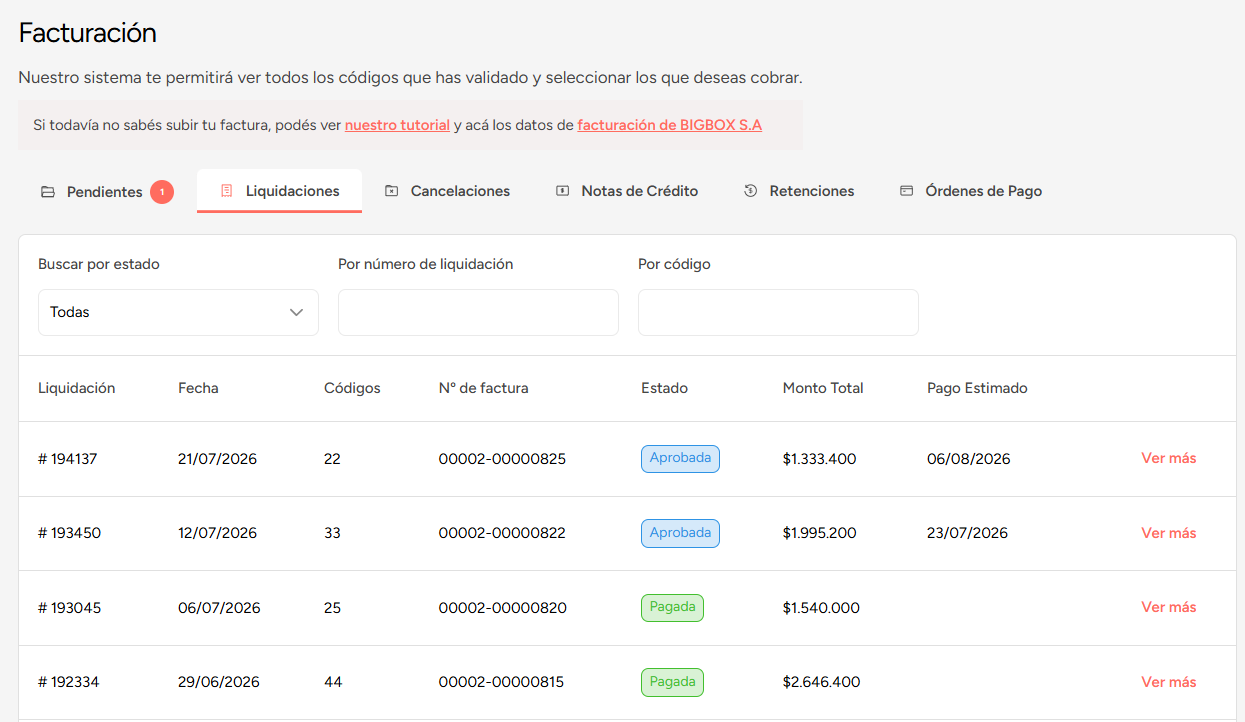The width and height of the screenshot is (1245, 722).
Task: Open the Buscar por estado dropdown
Action: click(178, 312)
